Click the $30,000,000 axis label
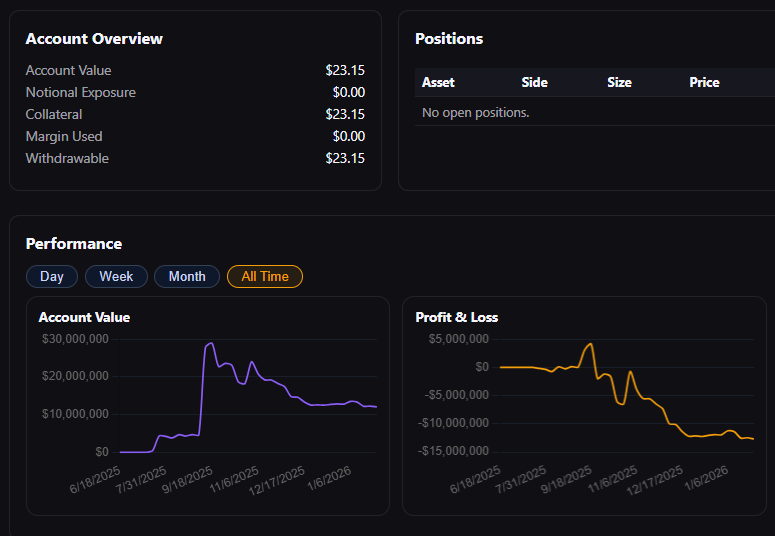The image size is (775, 536). [x=75, y=339]
